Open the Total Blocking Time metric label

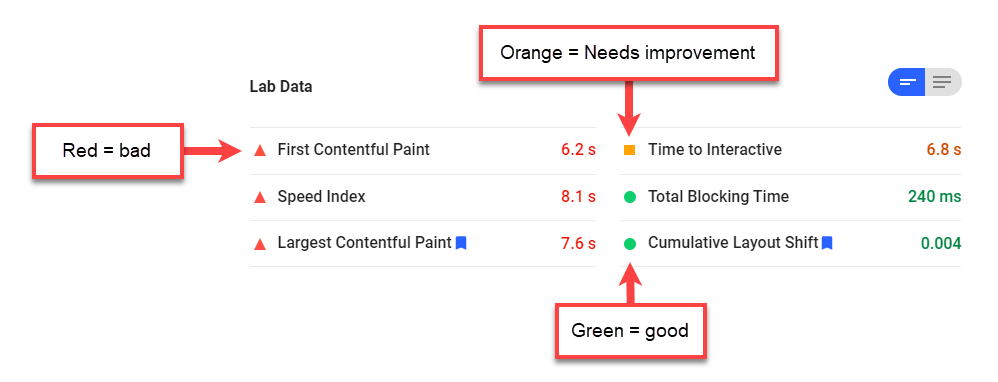click(718, 197)
